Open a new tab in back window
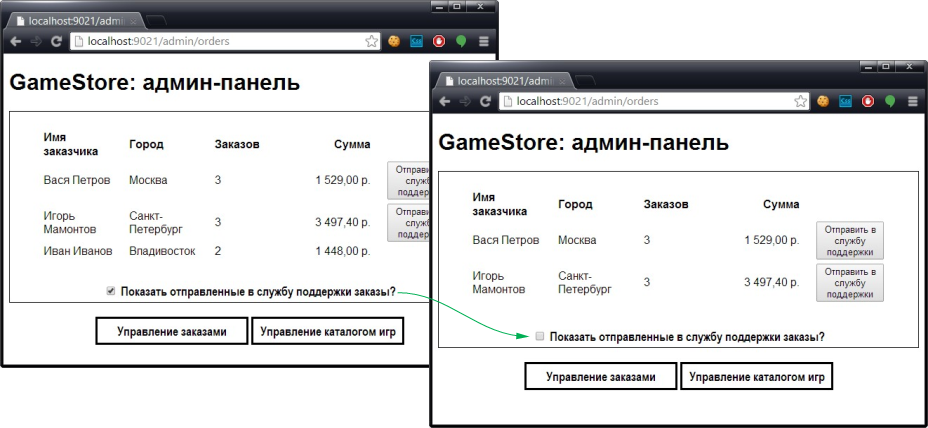This screenshot has width=928, height=428. coord(156,21)
